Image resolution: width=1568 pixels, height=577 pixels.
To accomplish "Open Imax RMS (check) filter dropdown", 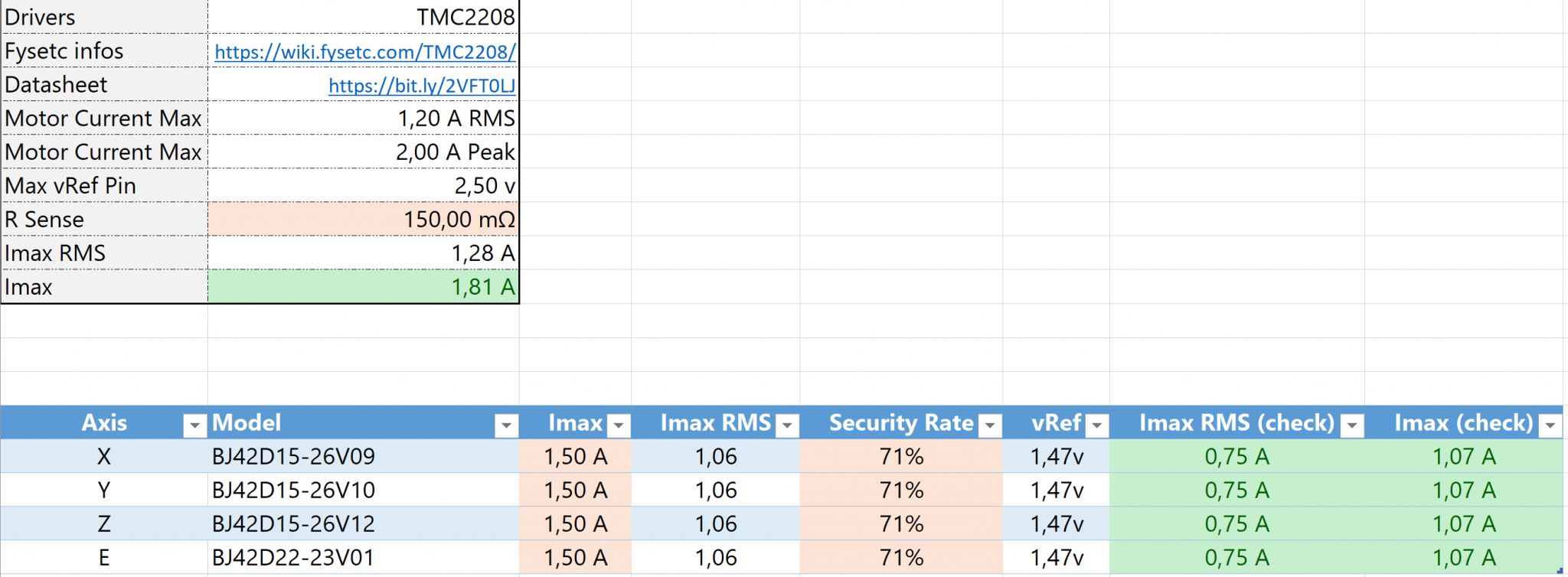I will 1352,425.
